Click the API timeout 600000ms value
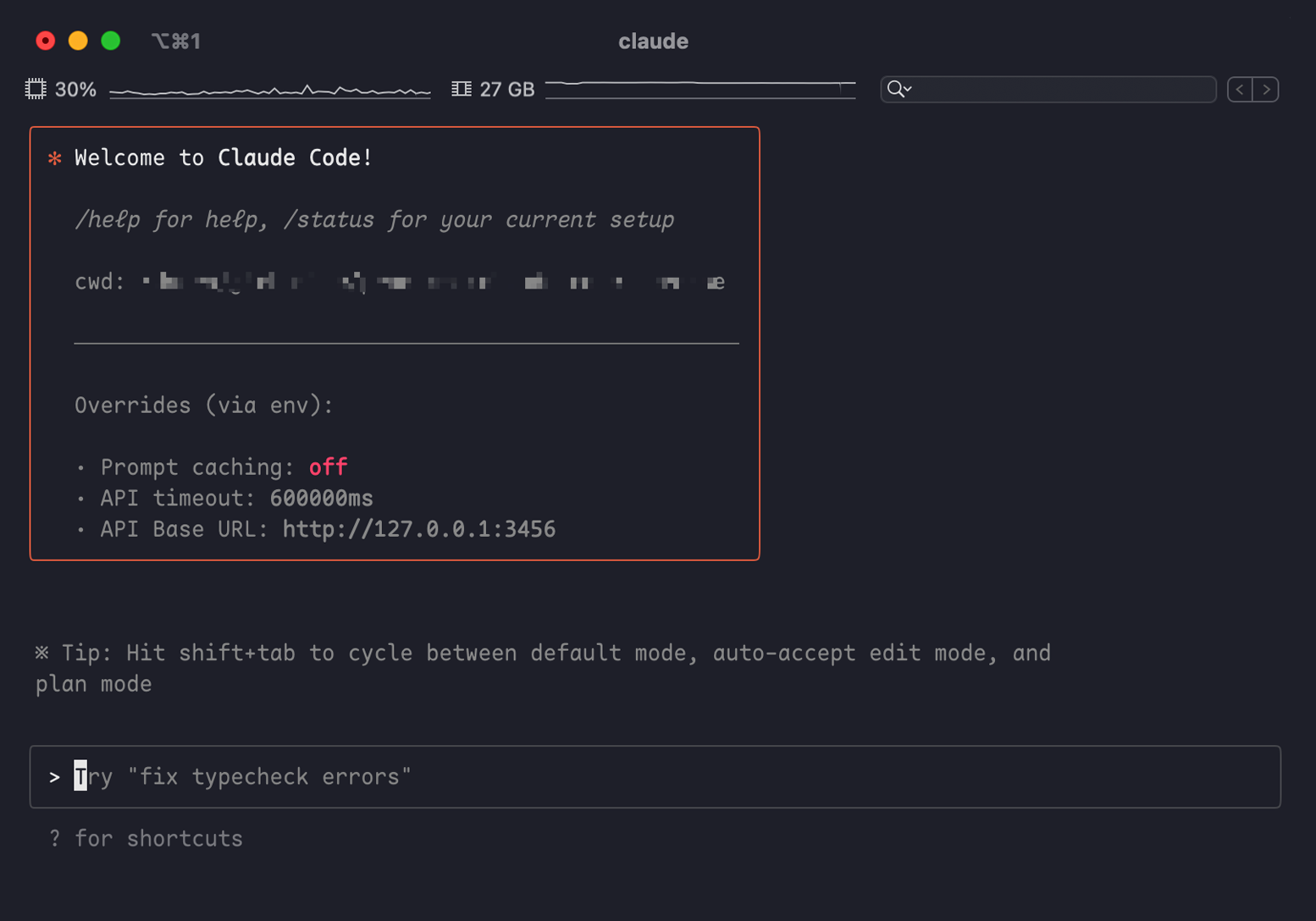 pos(322,499)
